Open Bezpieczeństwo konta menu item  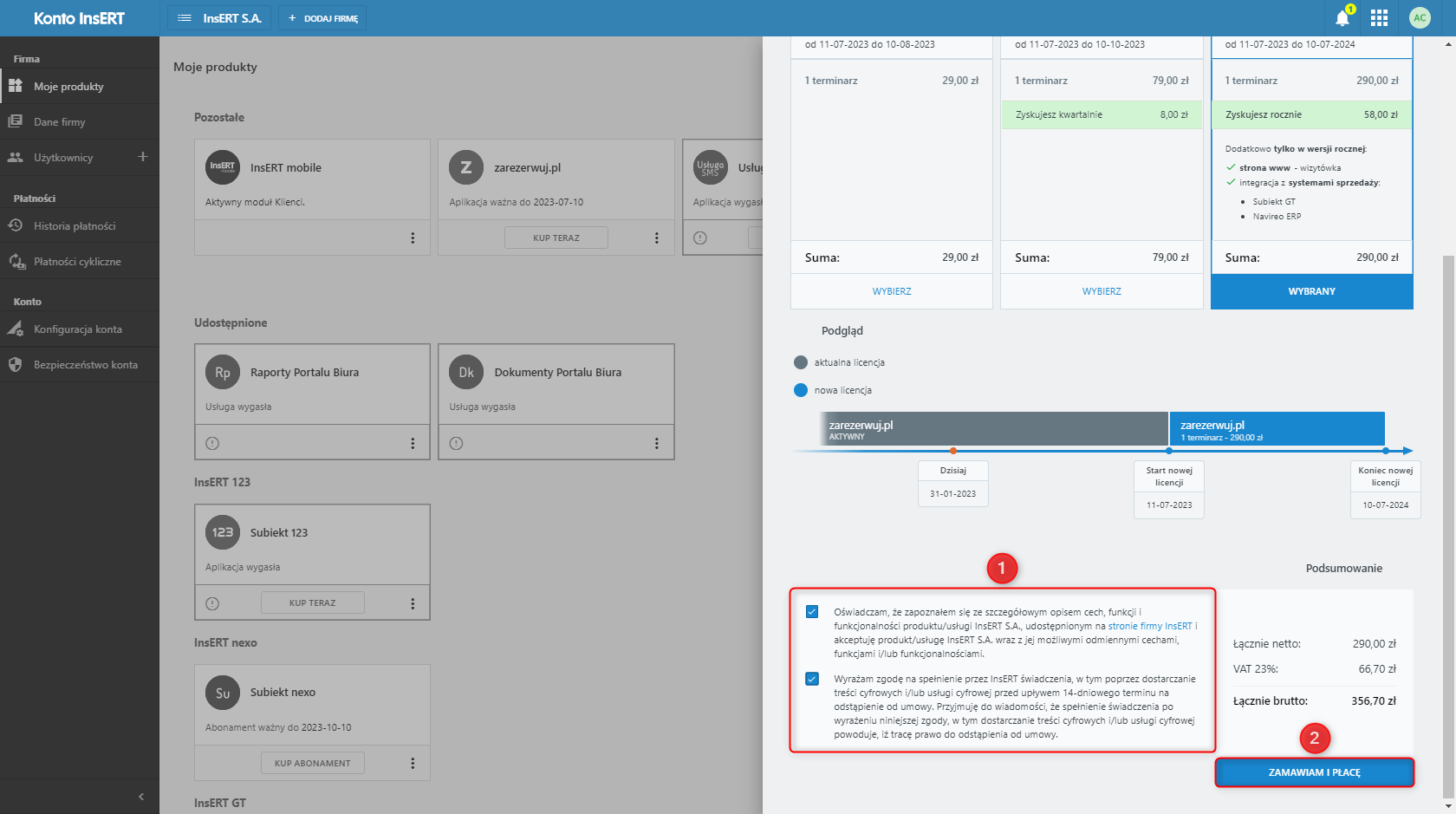point(80,365)
